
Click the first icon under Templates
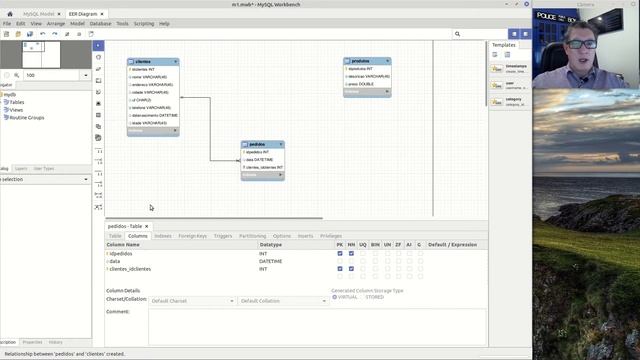point(495,55)
